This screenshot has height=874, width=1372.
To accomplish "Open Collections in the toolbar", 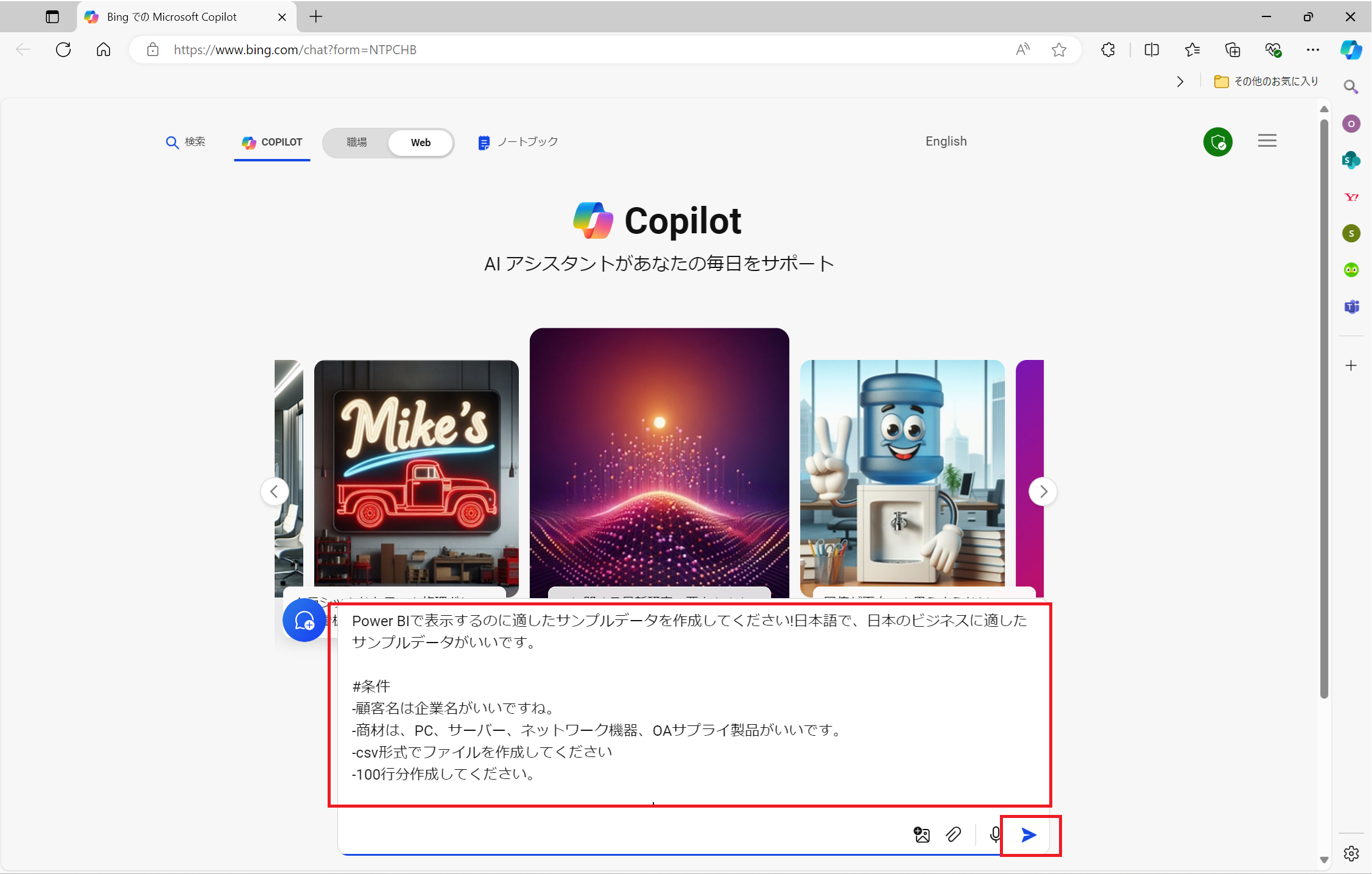I will pos(1233,49).
